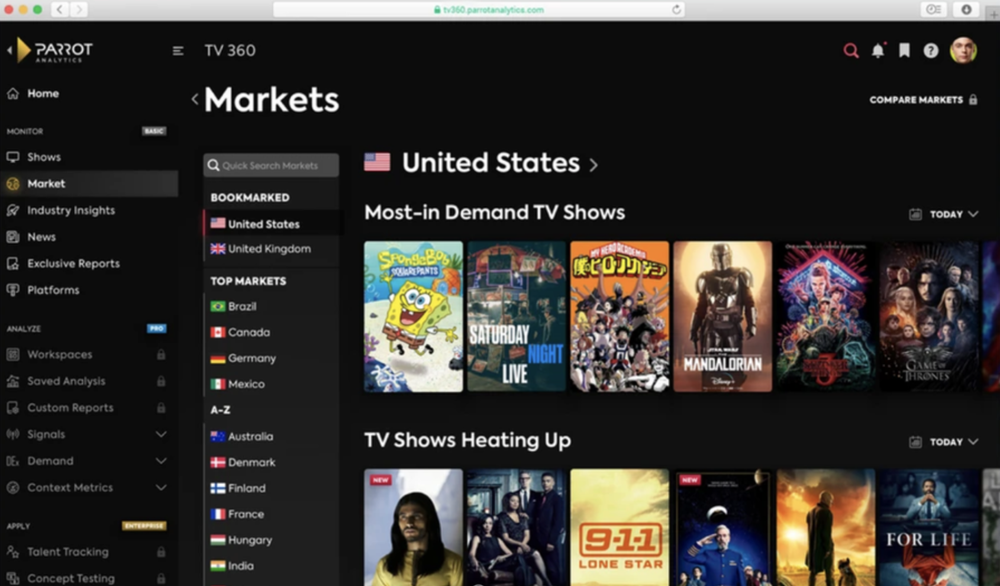Image resolution: width=1000 pixels, height=586 pixels.
Task: Open the United States market page heading
Action: tap(490, 162)
